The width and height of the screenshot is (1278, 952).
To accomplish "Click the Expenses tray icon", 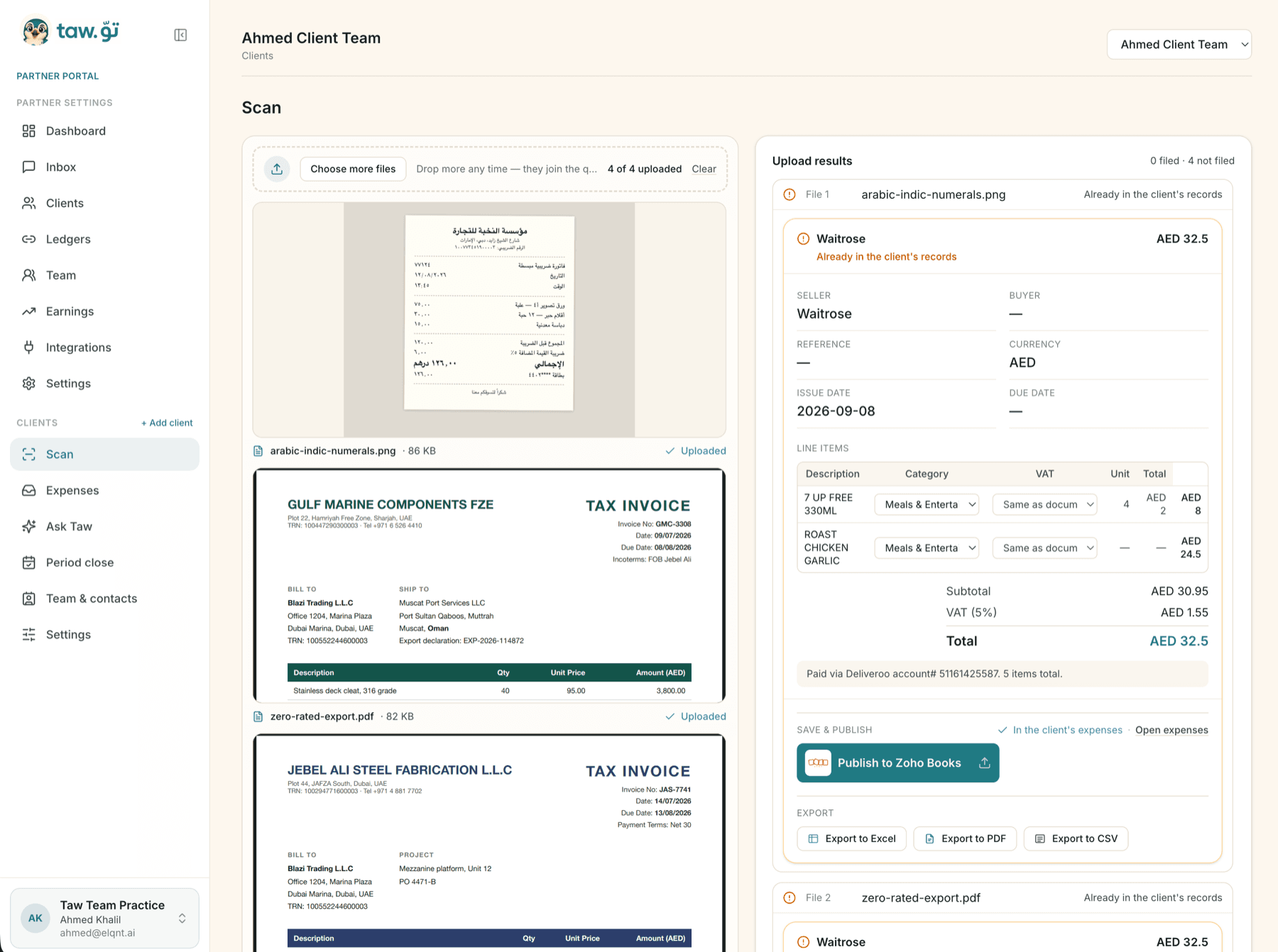I will [28, 491].
